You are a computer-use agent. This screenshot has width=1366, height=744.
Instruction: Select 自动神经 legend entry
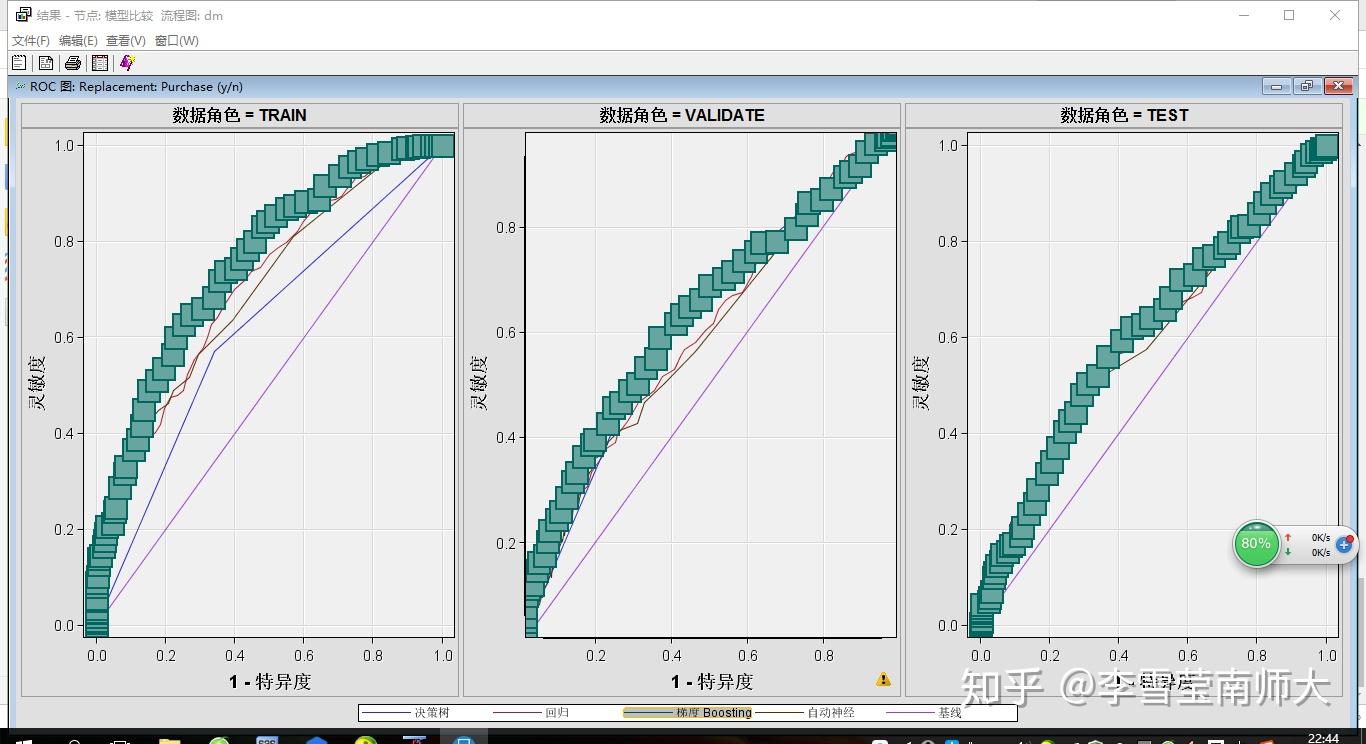coord(805,713)
